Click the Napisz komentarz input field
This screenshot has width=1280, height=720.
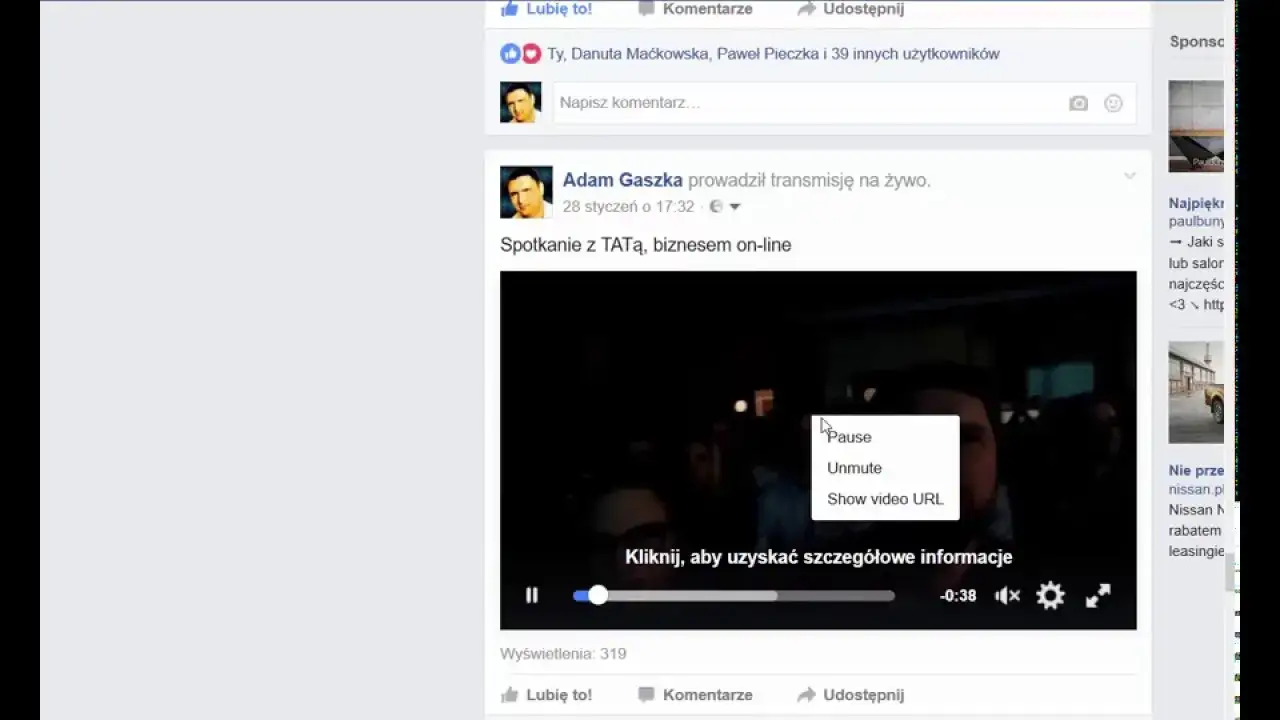(x=700, y=103)
